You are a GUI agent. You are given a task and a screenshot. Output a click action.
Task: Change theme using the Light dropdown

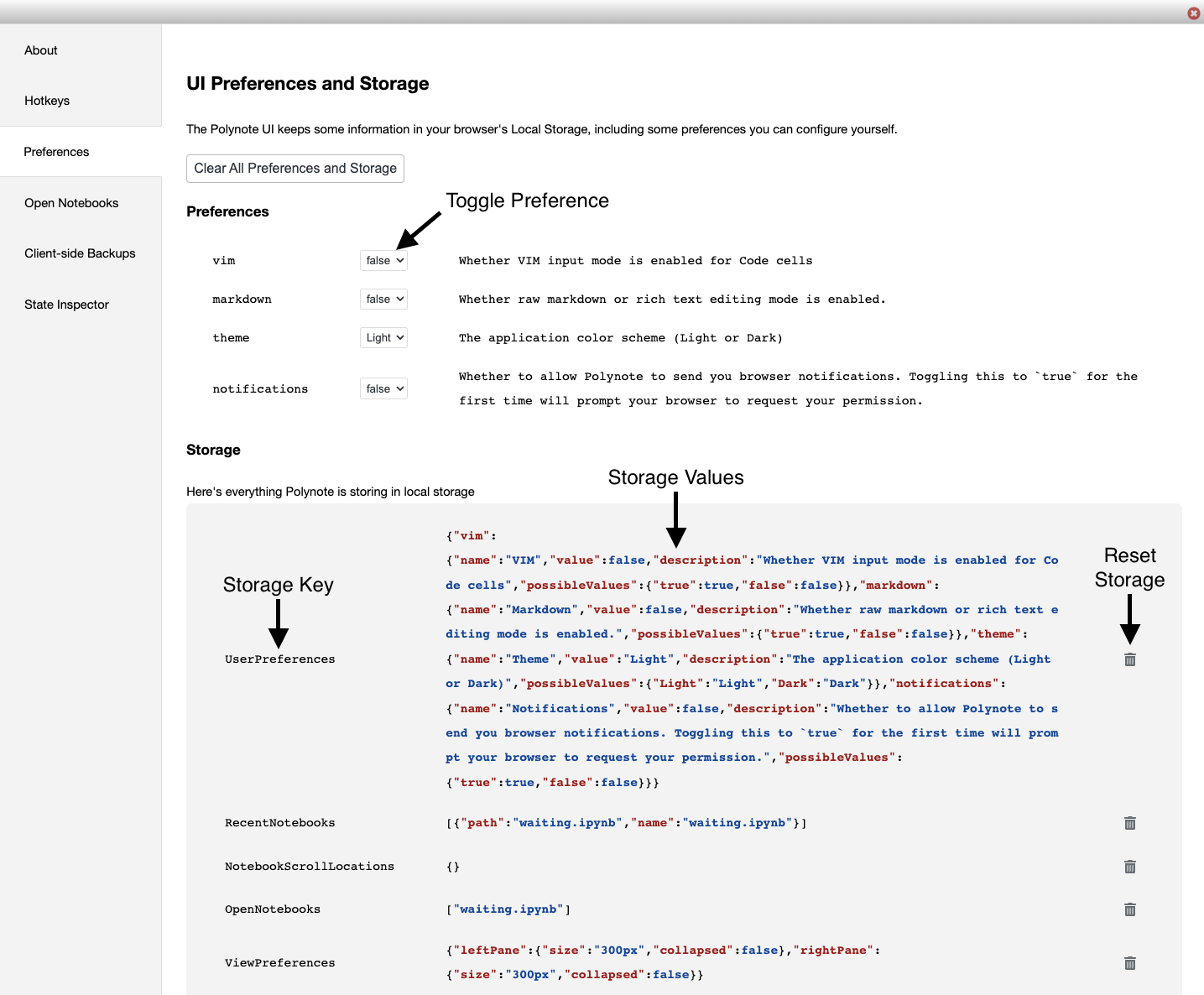384,338
